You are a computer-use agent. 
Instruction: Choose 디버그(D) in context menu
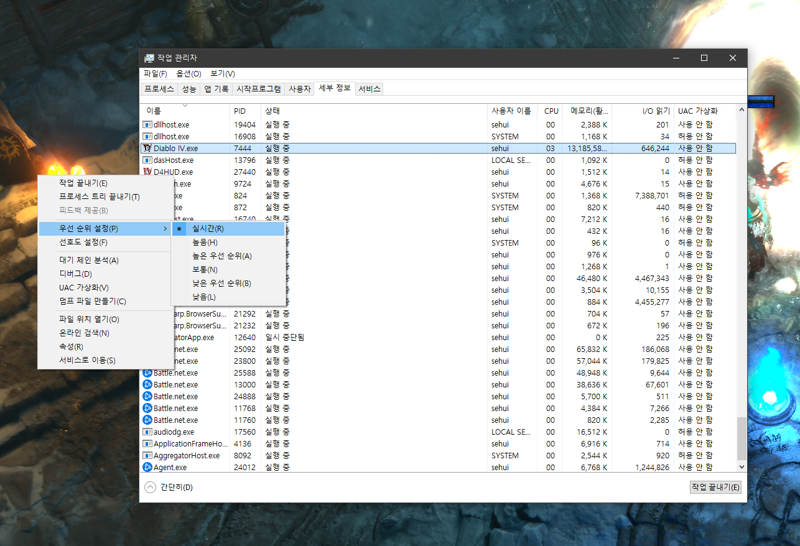pos(105,274)
